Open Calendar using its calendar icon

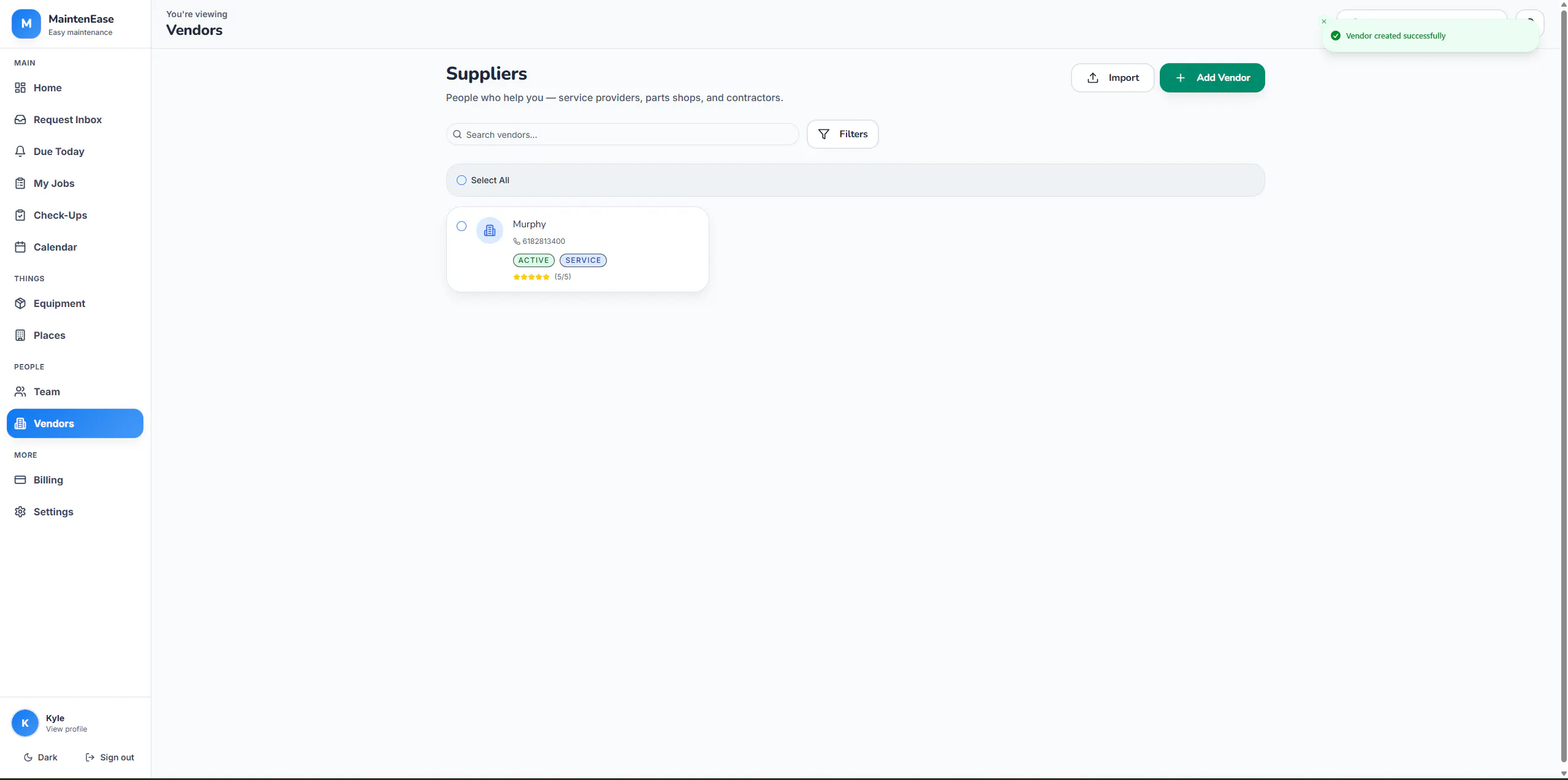pos(20,247)
